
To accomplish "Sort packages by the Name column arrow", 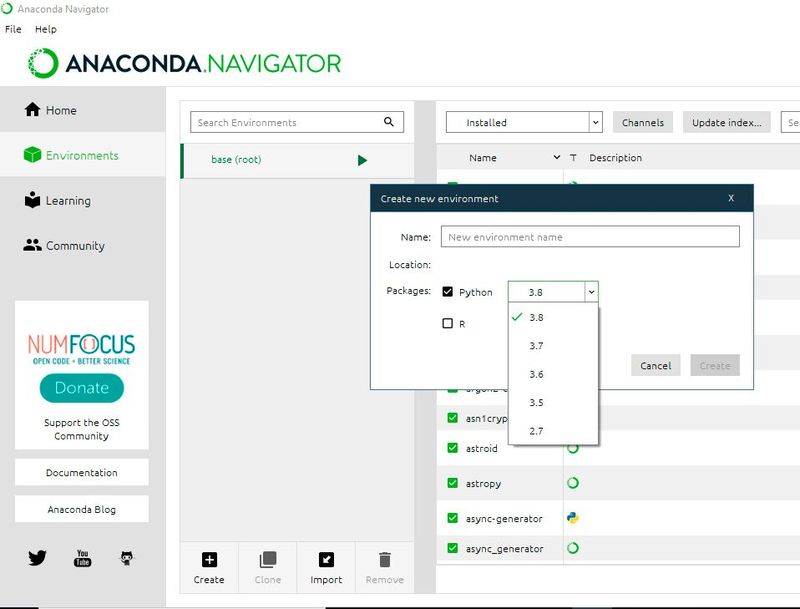I will click(557, 157).
